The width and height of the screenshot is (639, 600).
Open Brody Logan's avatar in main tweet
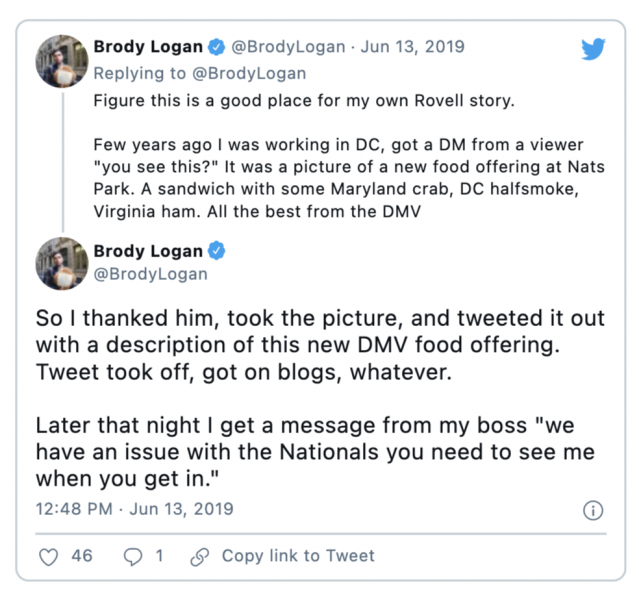[x=62, y=263]
